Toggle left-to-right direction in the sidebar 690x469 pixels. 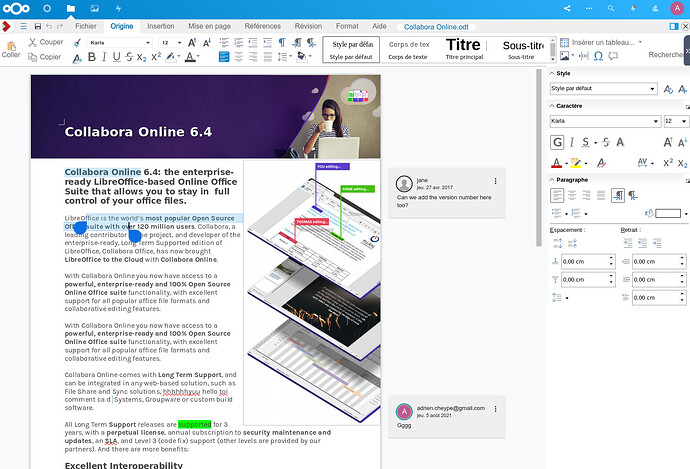point(618,195)
